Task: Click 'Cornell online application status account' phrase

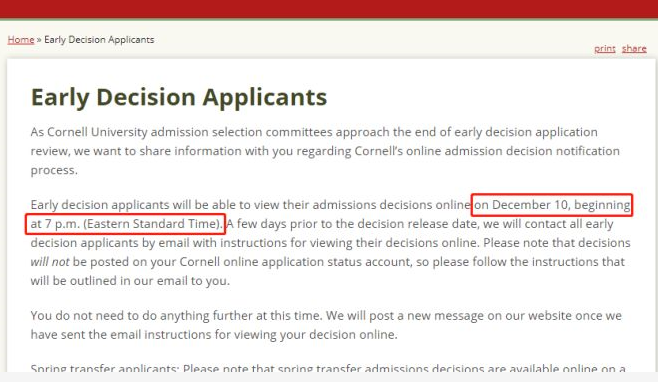Action: [x=292, y=262]
